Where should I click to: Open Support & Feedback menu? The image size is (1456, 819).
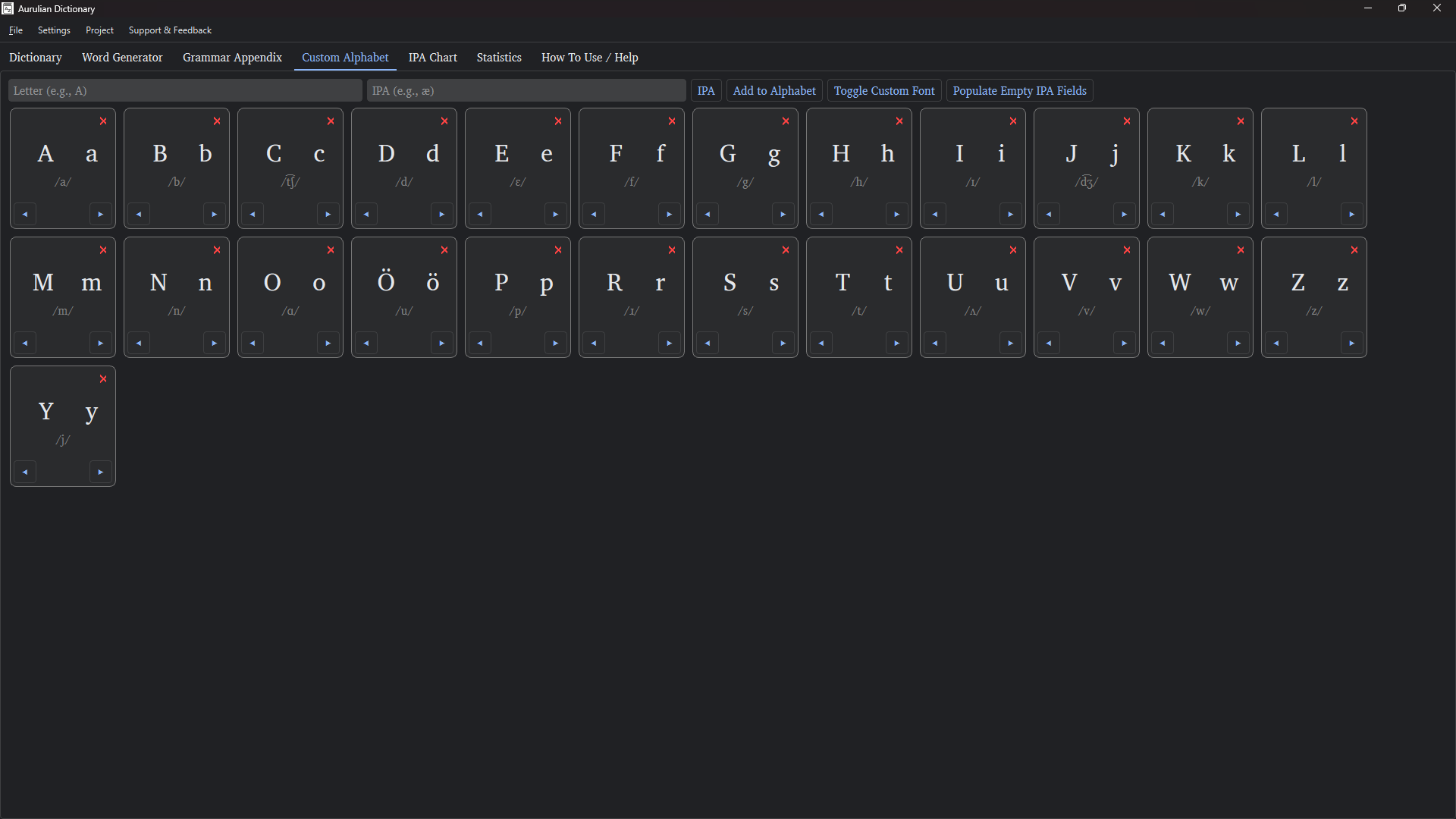[x=170, y=30]
